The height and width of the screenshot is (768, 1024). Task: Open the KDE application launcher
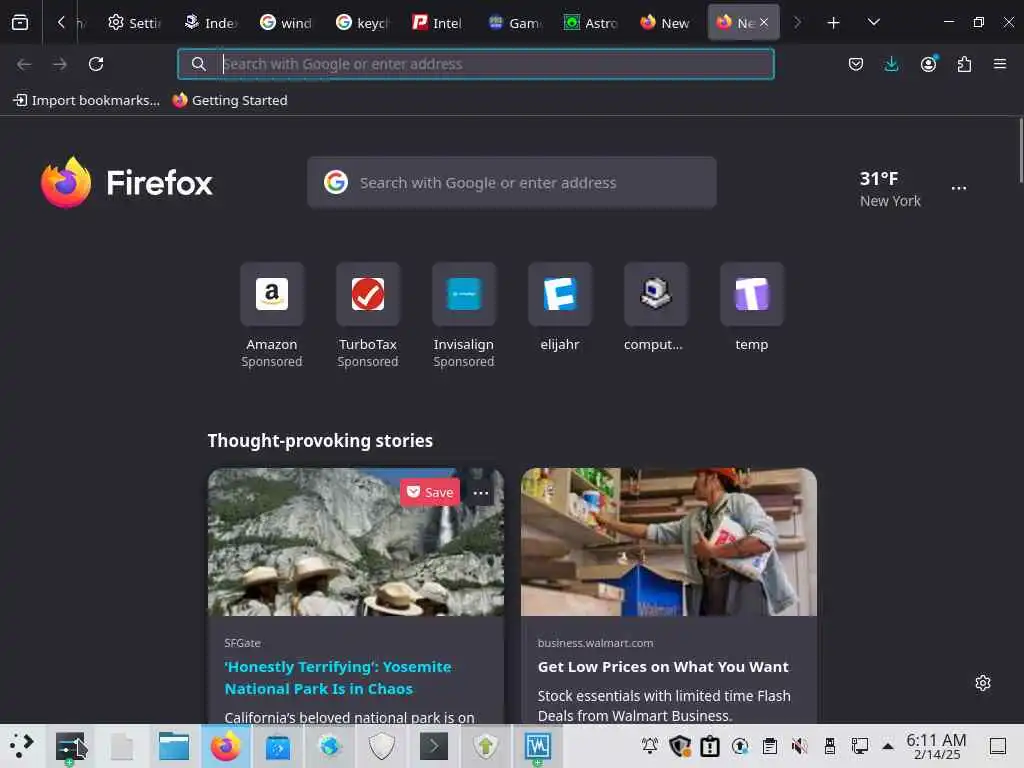click(x=21, y=746)
